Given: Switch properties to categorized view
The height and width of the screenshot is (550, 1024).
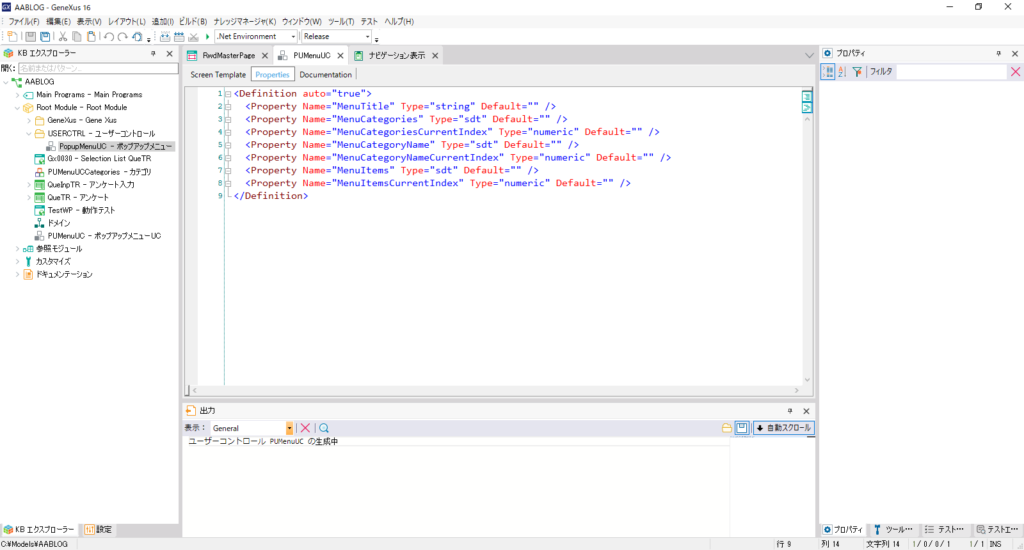Looking at the screenshot, I should [828, 72].
